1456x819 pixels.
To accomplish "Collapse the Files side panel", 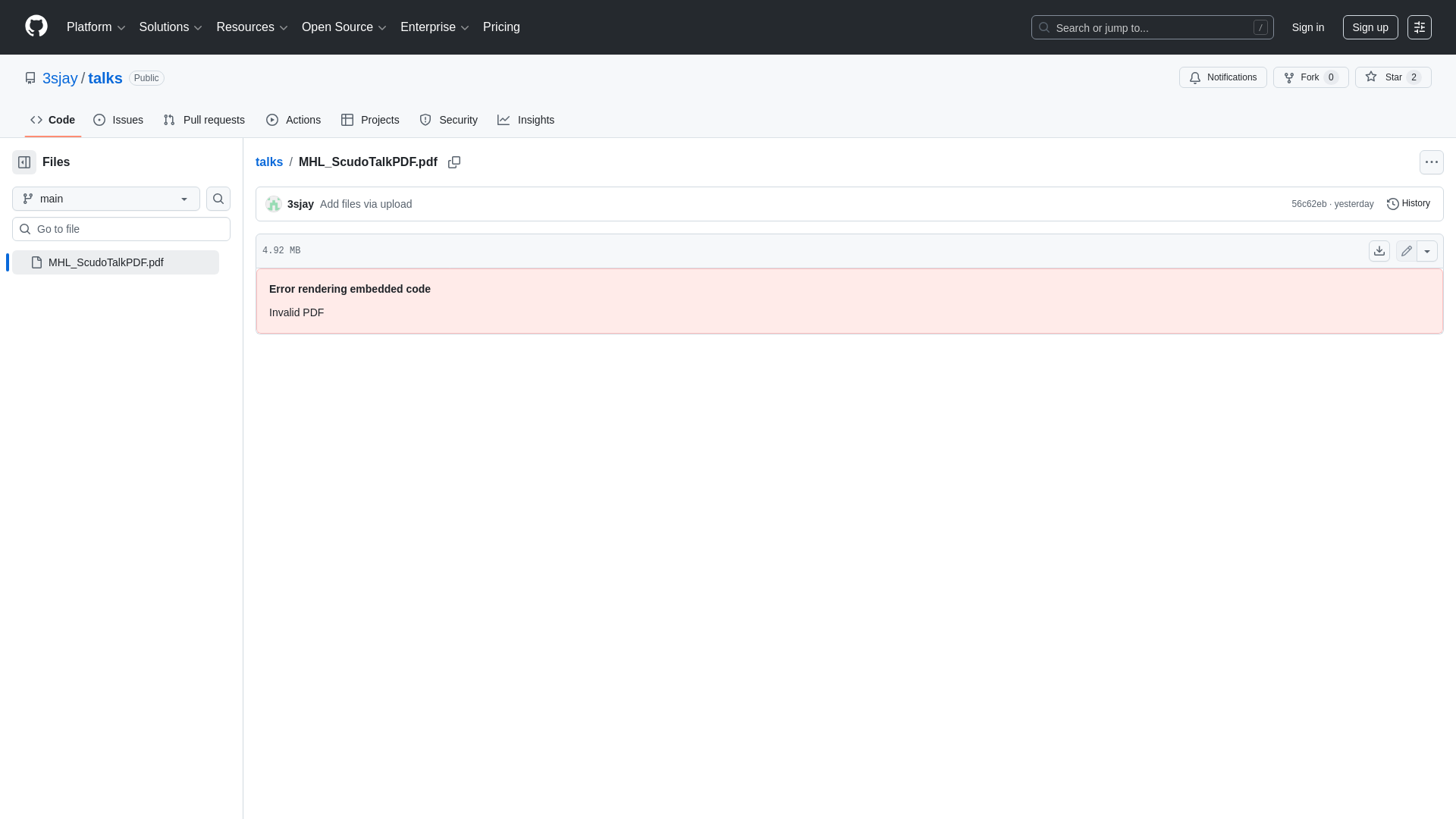I will (x=23, y=162).
